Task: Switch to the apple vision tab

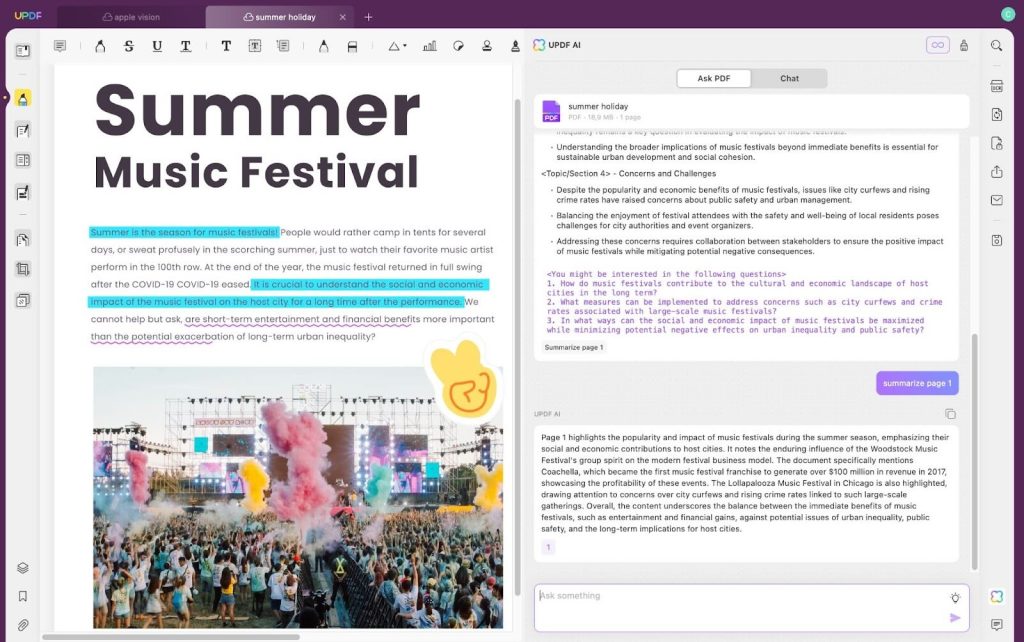Action: [x=130, y=17]
